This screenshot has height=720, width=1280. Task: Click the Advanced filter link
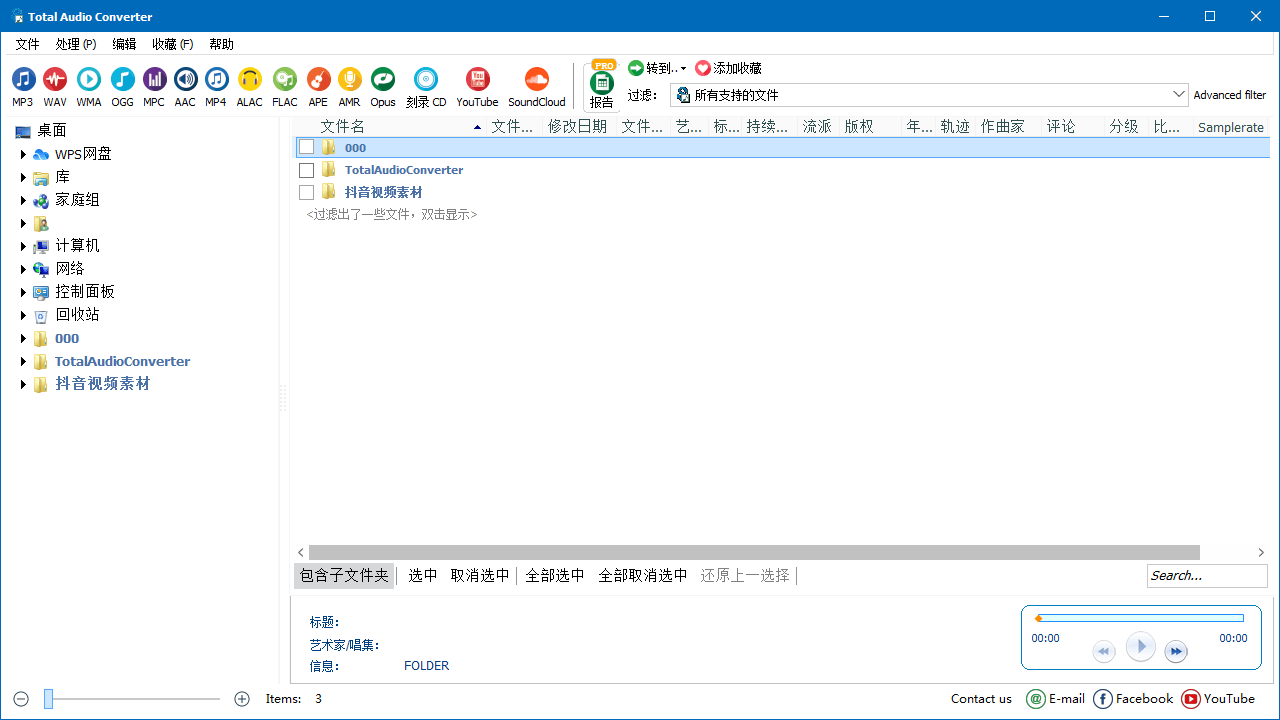pyautogui.click(x=1229, y=95)
